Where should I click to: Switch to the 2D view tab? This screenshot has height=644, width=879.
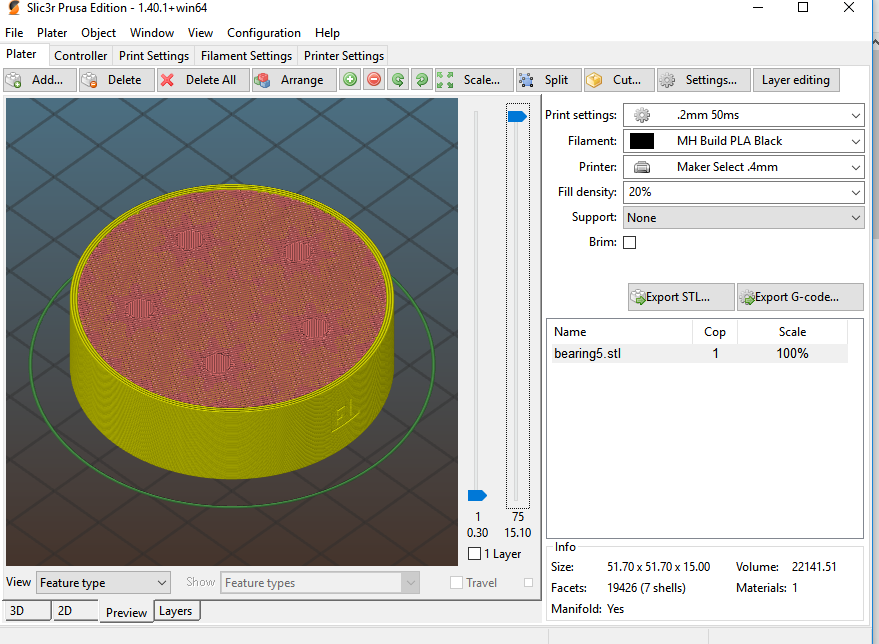75,610
